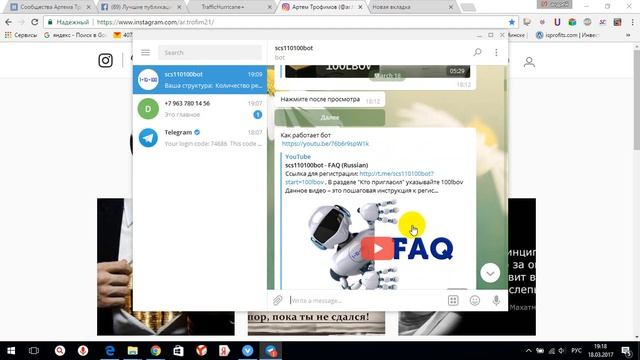Play the FAQ YouTube video preview

pos(377,248)
